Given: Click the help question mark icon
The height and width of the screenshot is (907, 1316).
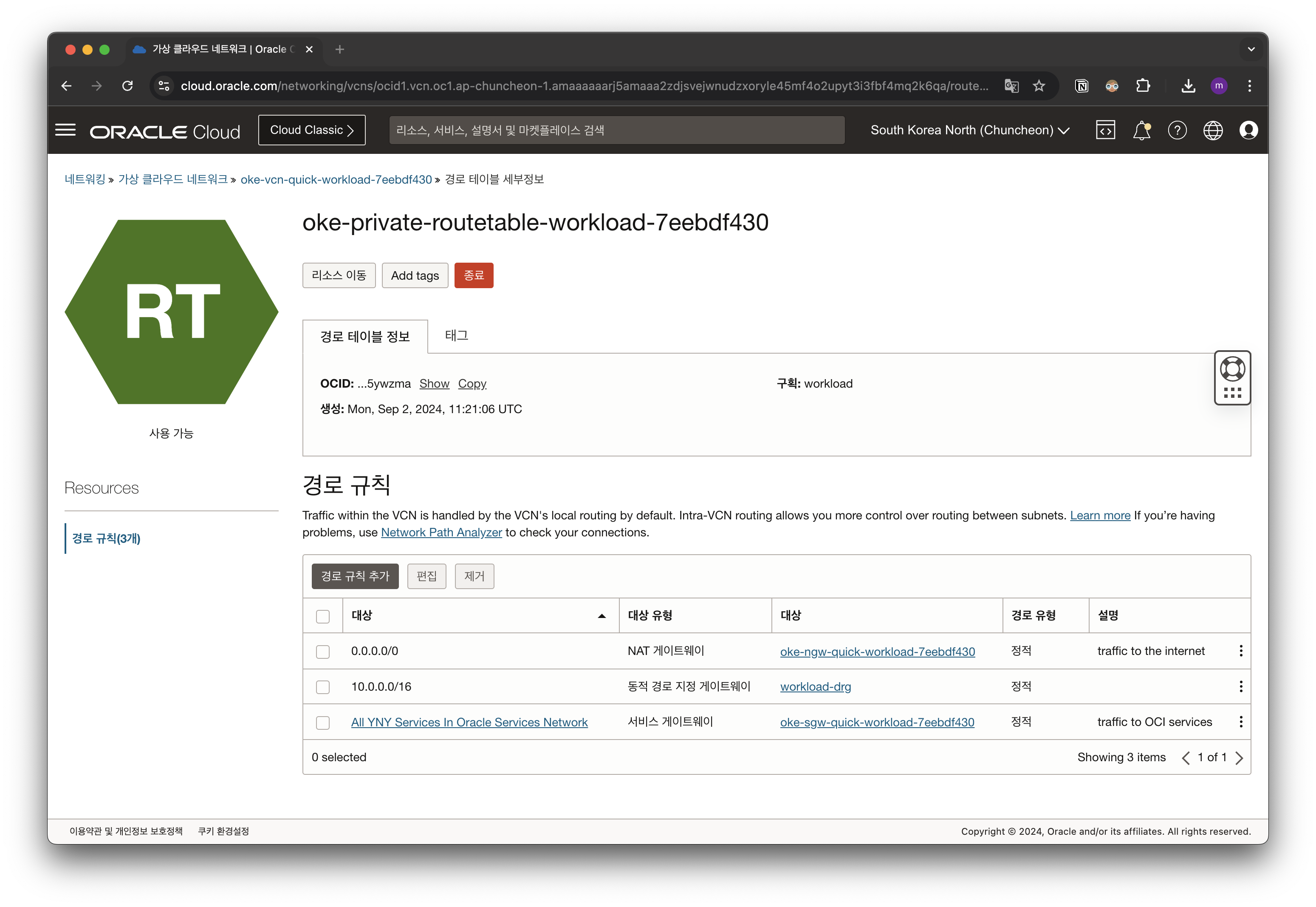Looking at the screenshot, I should pyautogui.click(x=1177, y=130).
